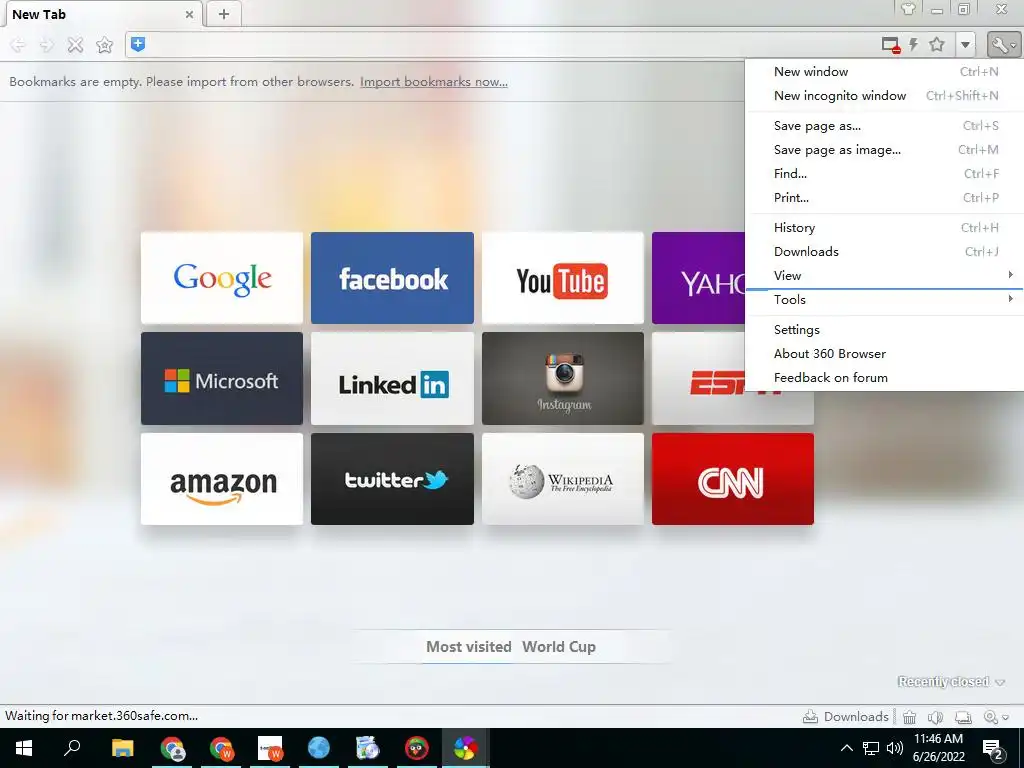Open History from the menu

pyautogui.click(x=885, y=228)
